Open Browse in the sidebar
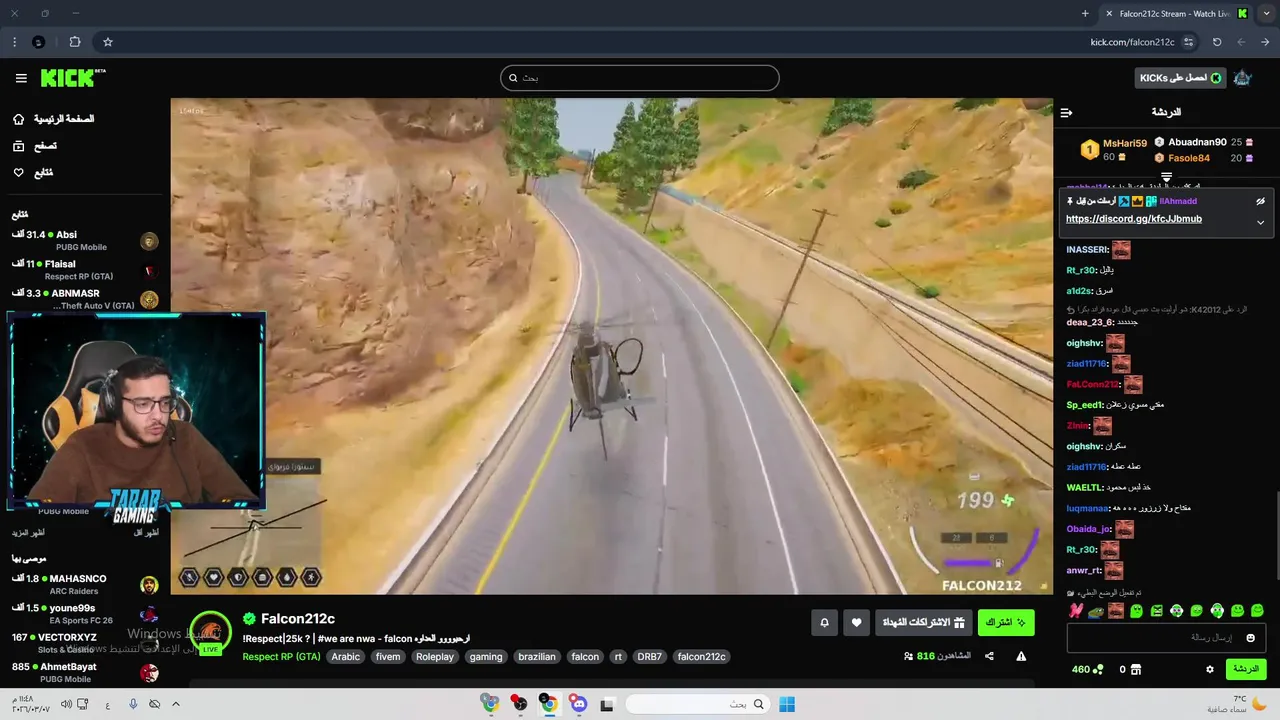Viewport: 1280px width, 720px height. coord(35,146)
